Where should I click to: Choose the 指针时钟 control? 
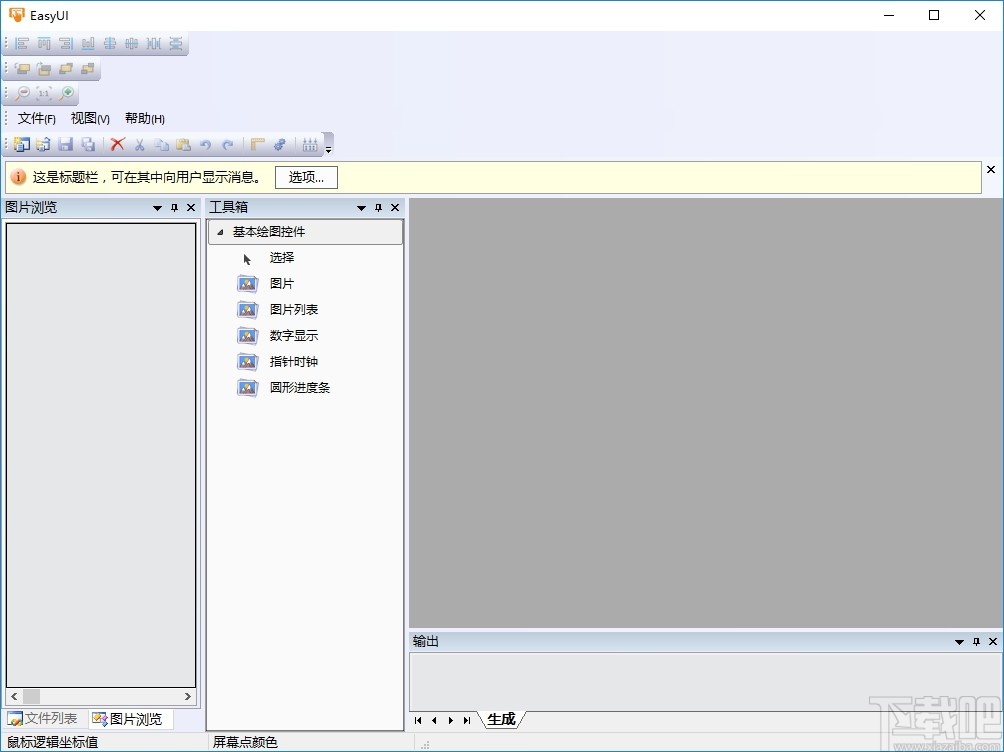[293, 361]
